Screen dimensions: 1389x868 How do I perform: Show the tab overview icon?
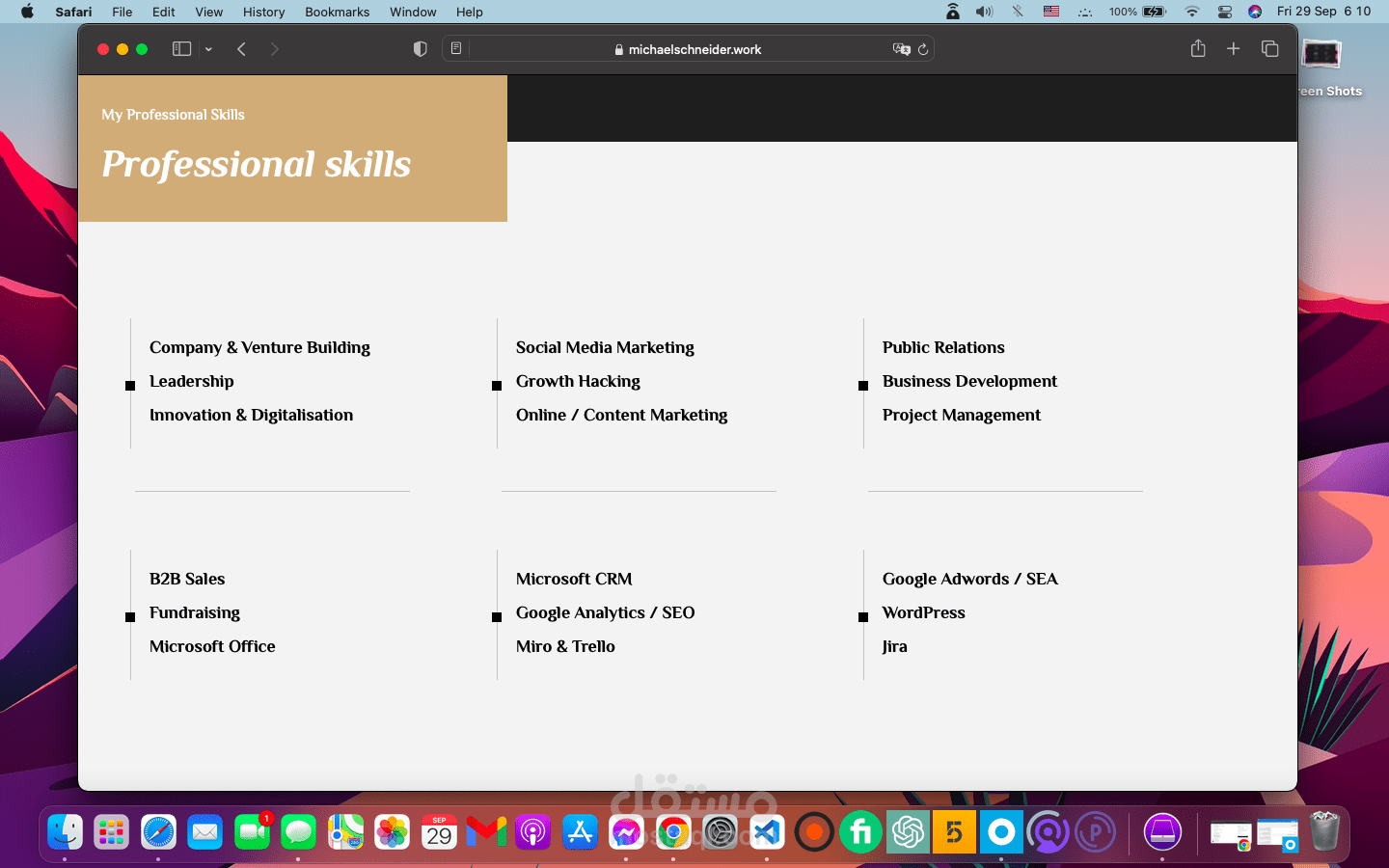tap(1269, 49)
